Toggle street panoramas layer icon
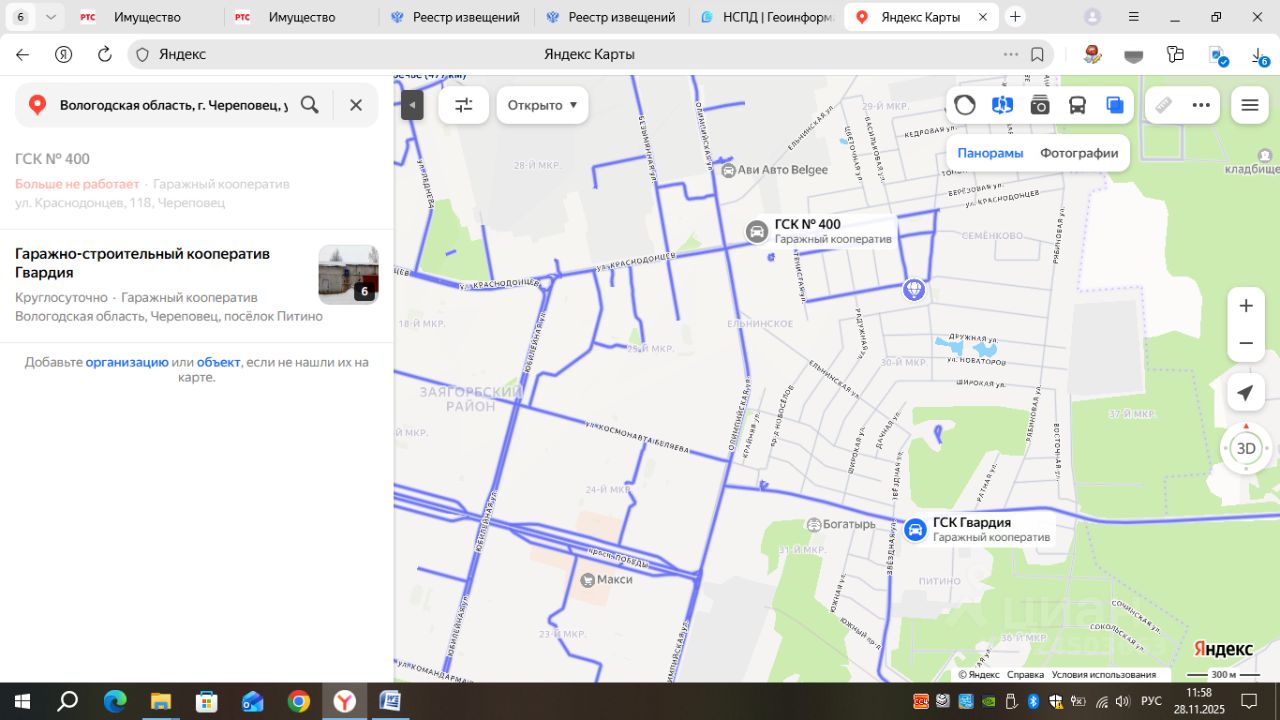 point(1002,105)
